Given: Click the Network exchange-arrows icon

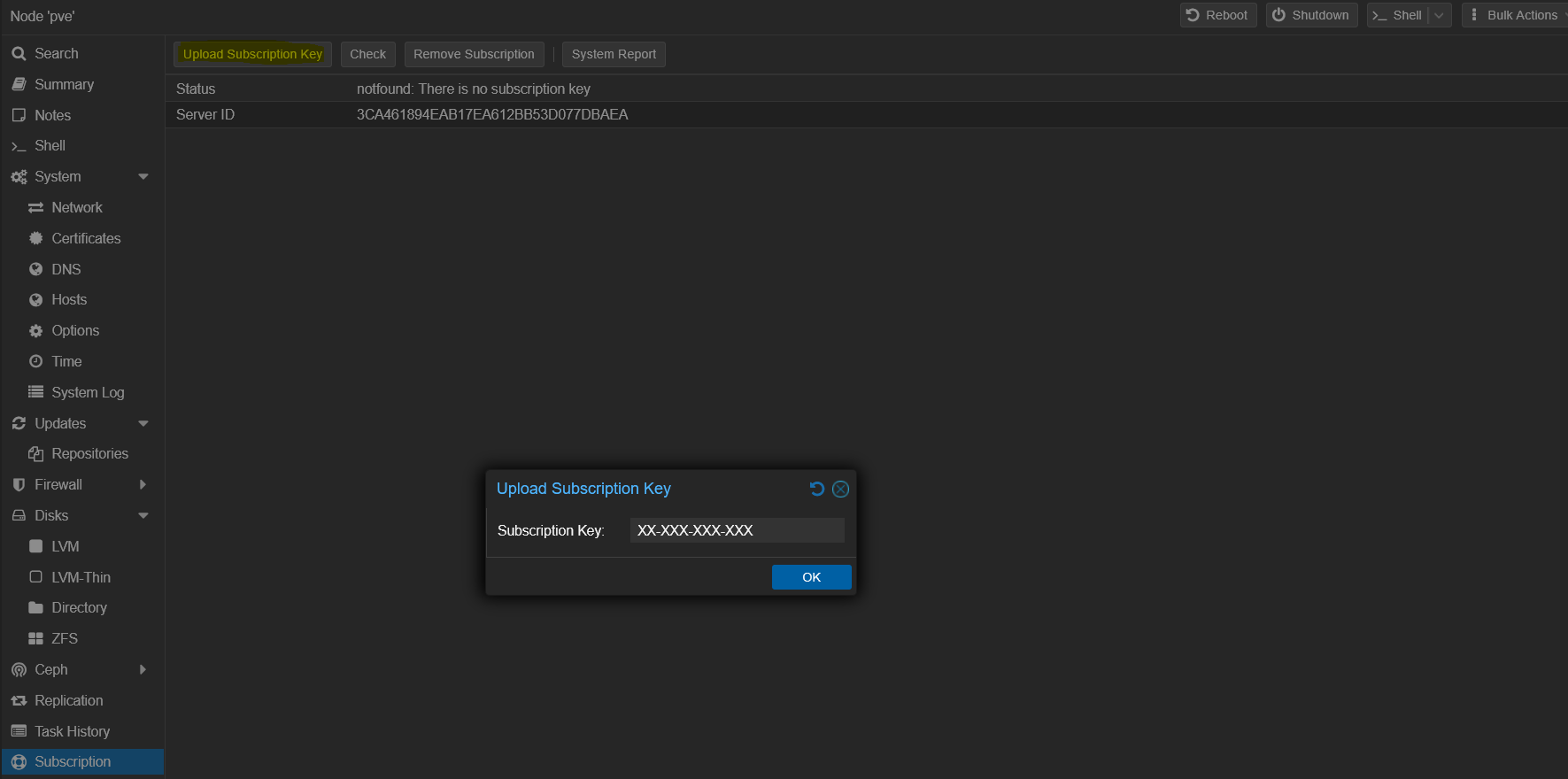Looking at the screenshot, I should click(x=36, y=208).
